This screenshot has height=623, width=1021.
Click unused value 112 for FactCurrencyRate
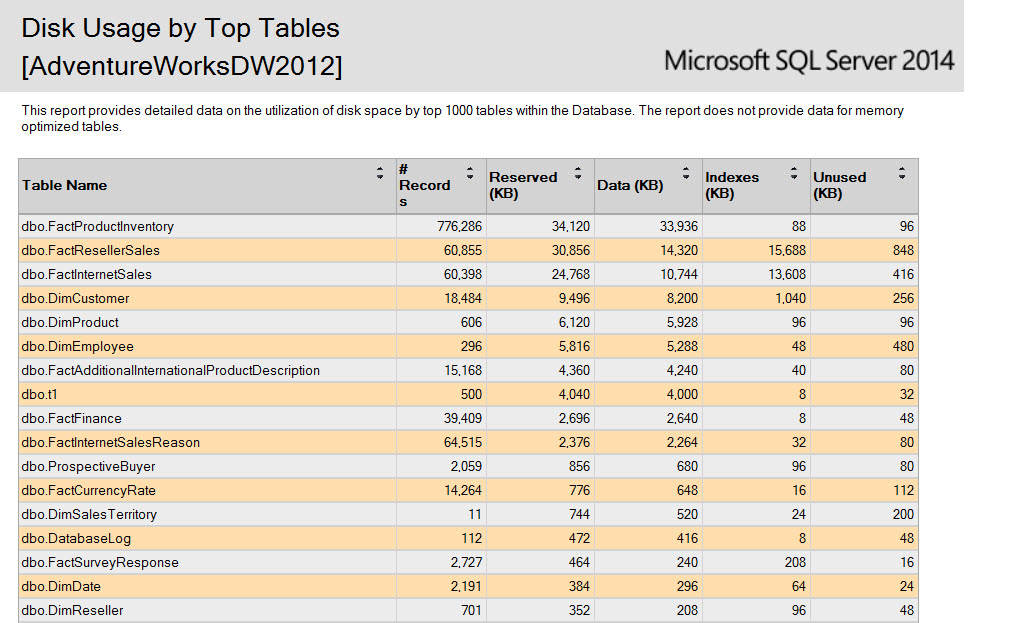tap(904, 491)
